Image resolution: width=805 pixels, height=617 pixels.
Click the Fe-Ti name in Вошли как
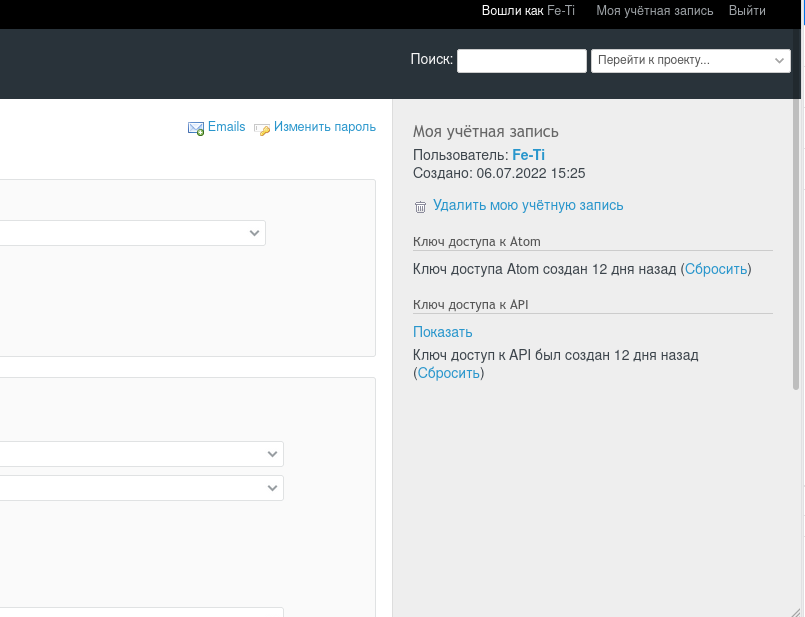point(560,12)
